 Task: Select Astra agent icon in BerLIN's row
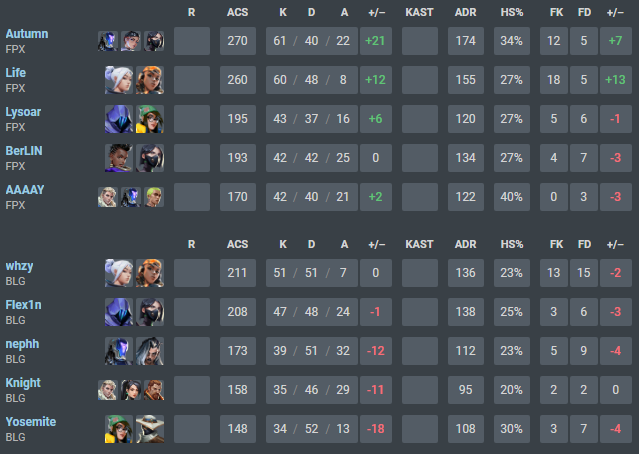point(120,158)
